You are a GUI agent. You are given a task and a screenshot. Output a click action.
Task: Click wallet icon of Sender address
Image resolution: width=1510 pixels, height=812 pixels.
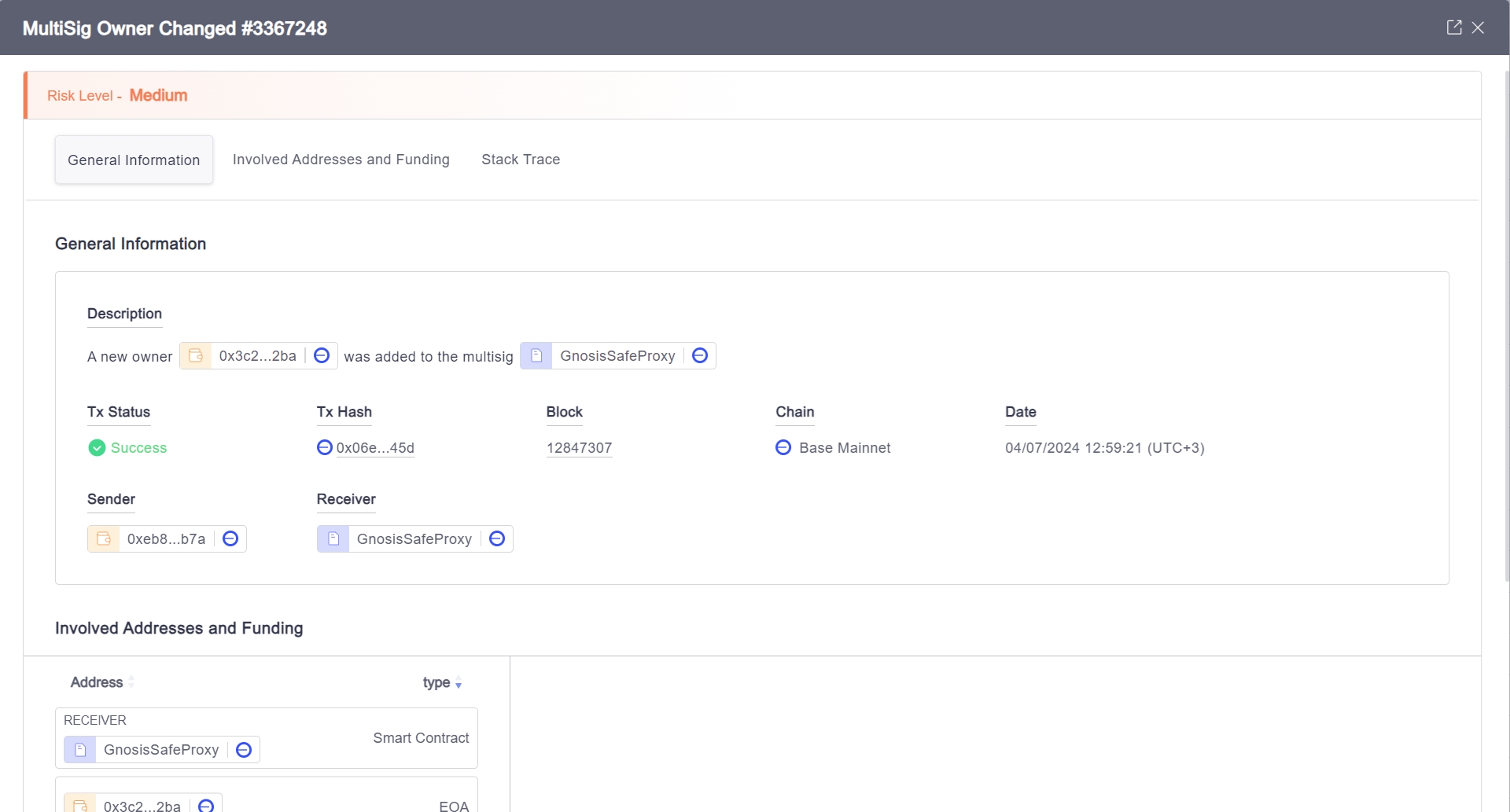coord(104,538)
